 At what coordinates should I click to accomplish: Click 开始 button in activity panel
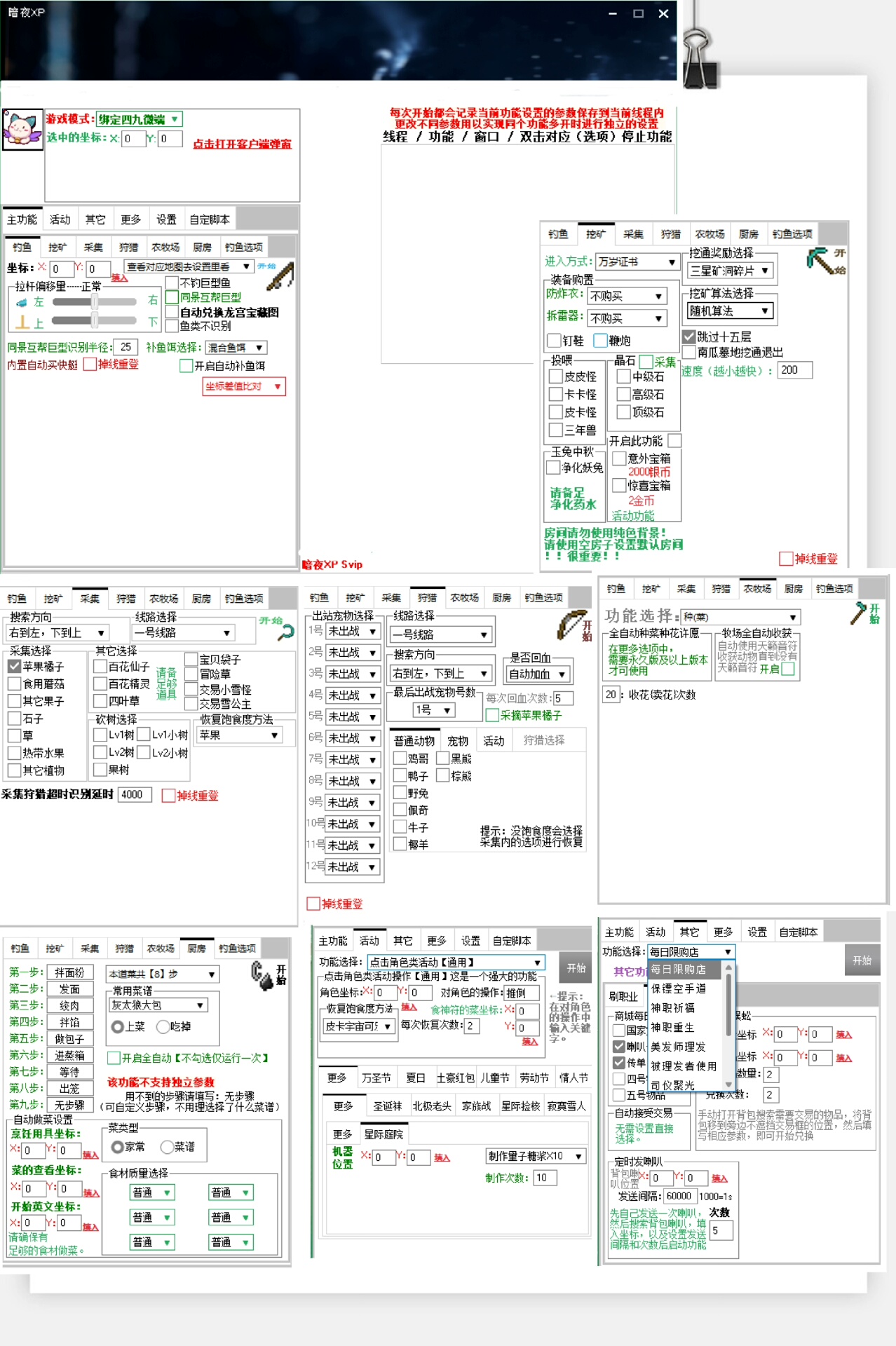576,967
